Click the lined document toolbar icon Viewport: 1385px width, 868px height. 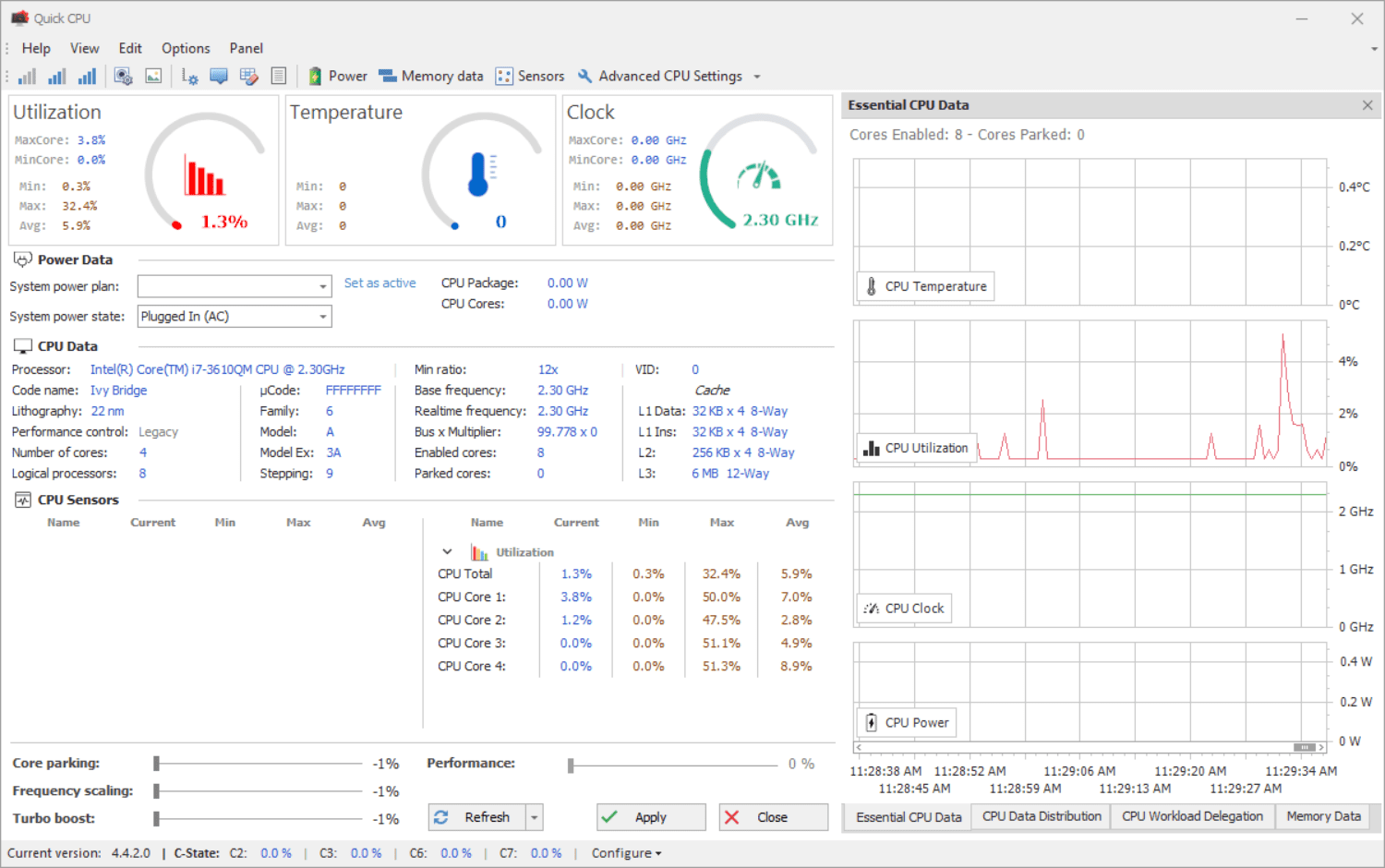pyautogui.click(x=279, y=77)
